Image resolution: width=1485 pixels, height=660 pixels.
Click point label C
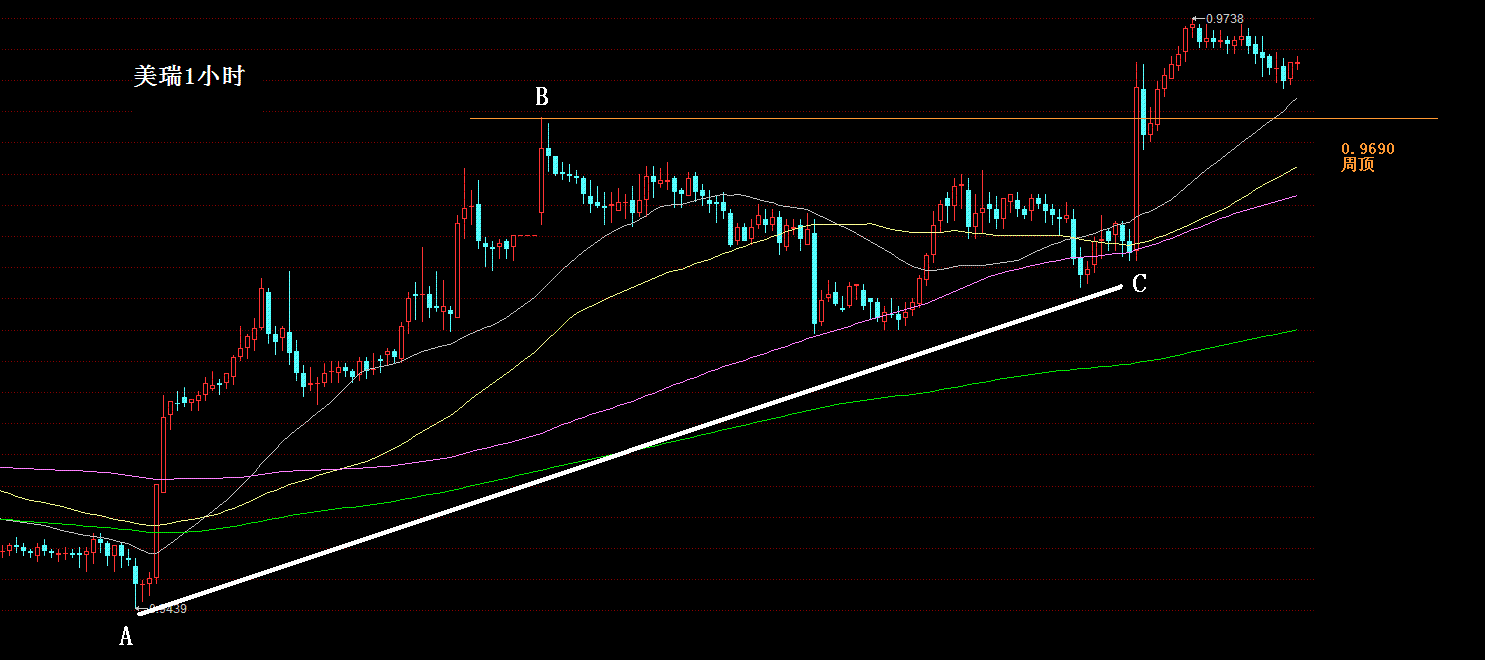click(x=1139, y=284)
